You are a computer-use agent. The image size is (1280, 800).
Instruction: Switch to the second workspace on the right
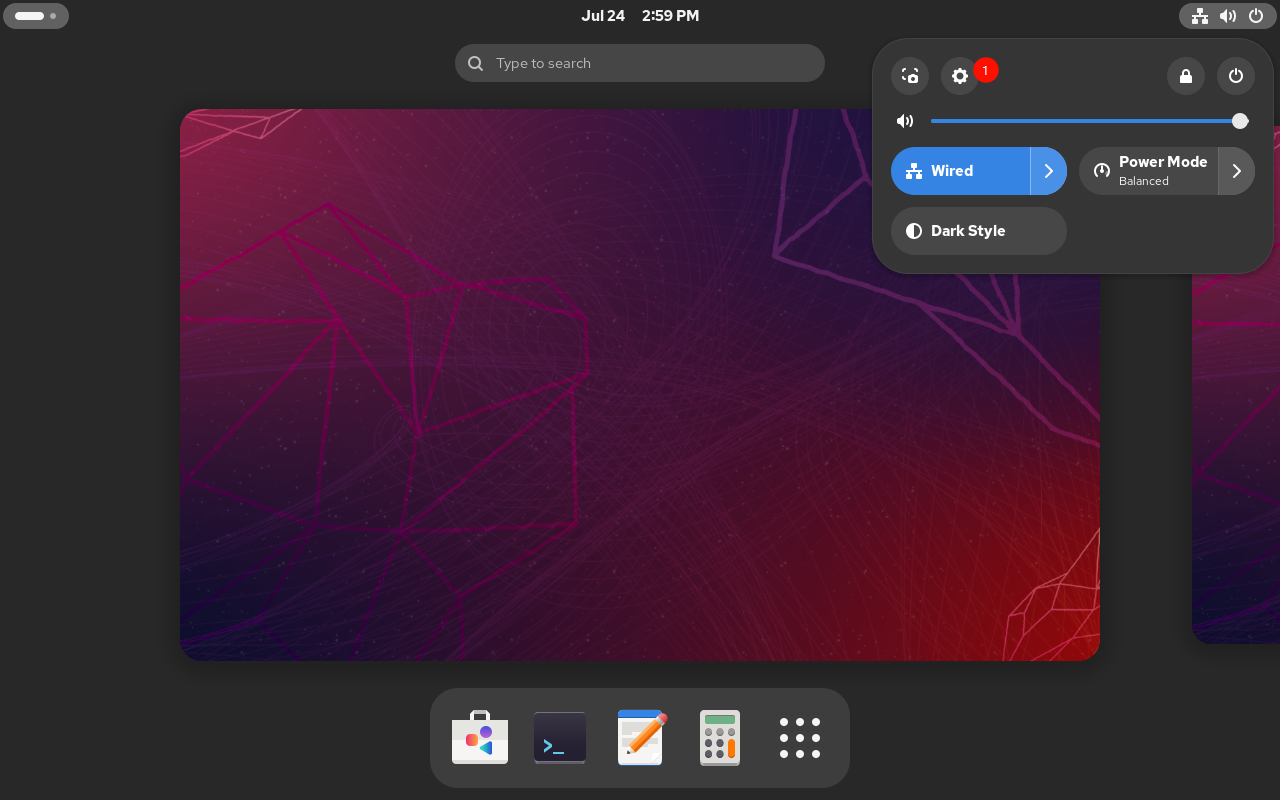point(1236,460)
